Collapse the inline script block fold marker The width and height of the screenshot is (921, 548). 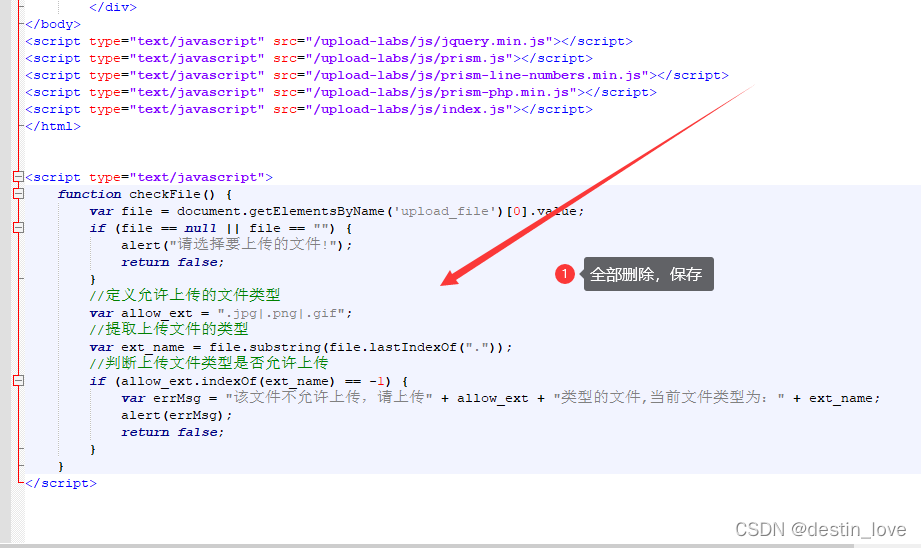pos(18,176)
